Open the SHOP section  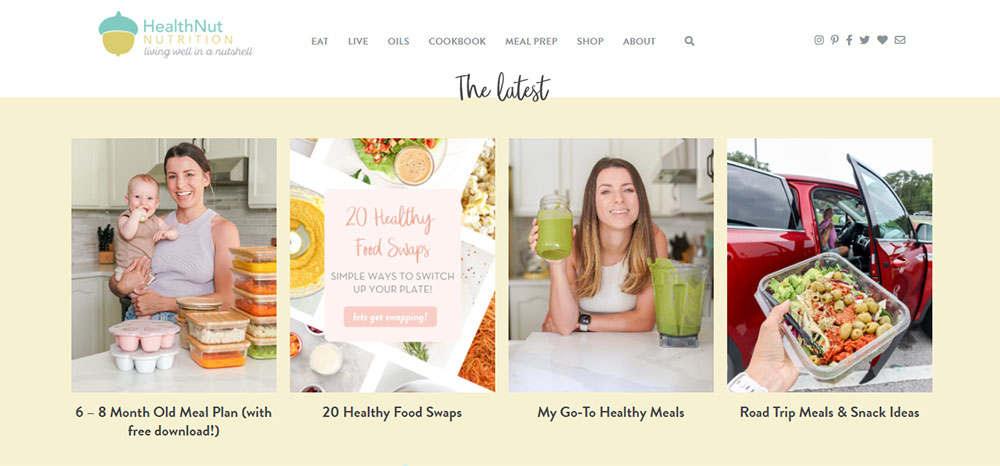[590, 41]
